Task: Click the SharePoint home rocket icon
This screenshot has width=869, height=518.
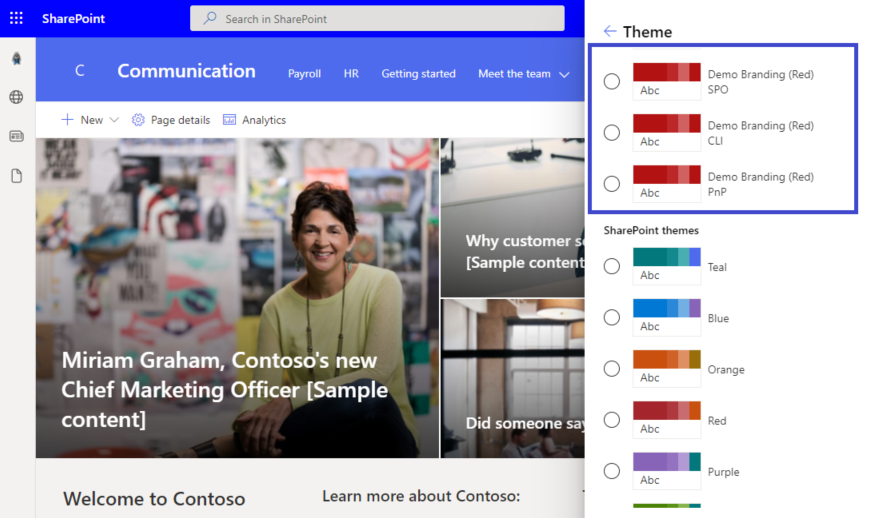Action: [x=16, y=59]
